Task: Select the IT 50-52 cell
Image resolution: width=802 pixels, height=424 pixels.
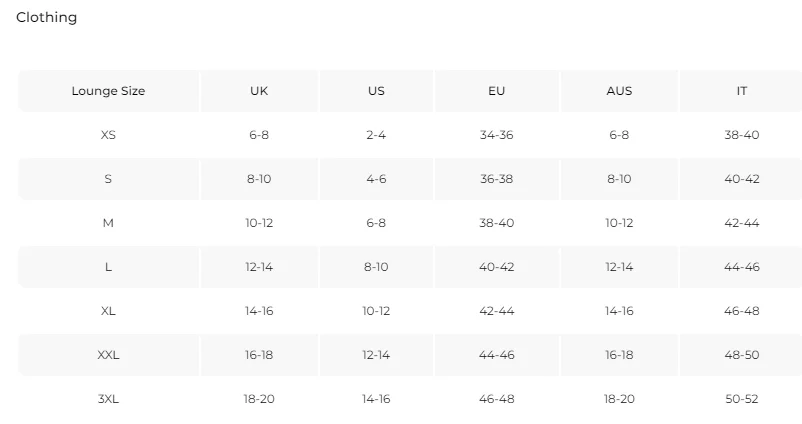Action: click(742, 399)
